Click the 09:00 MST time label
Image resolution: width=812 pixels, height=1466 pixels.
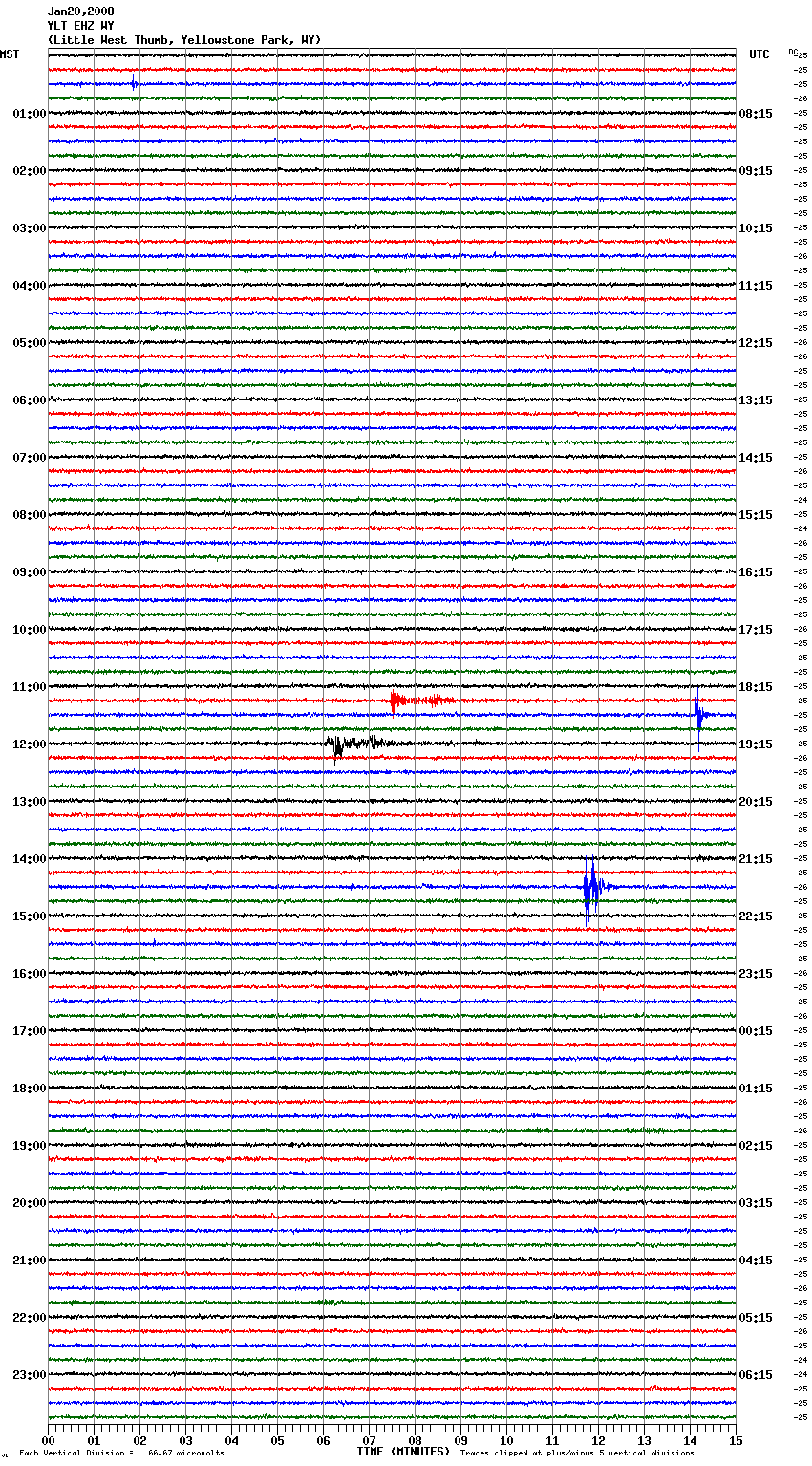coord(29,572)
